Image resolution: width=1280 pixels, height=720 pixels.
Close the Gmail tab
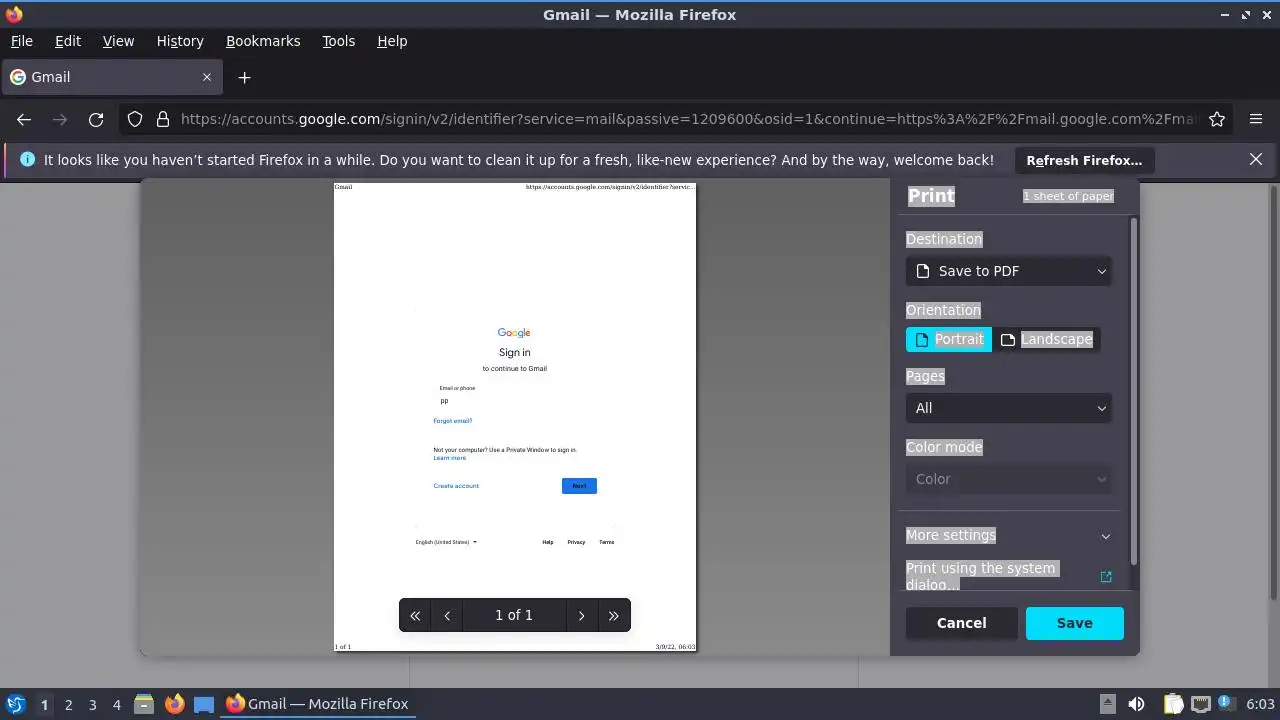point(207,77)
